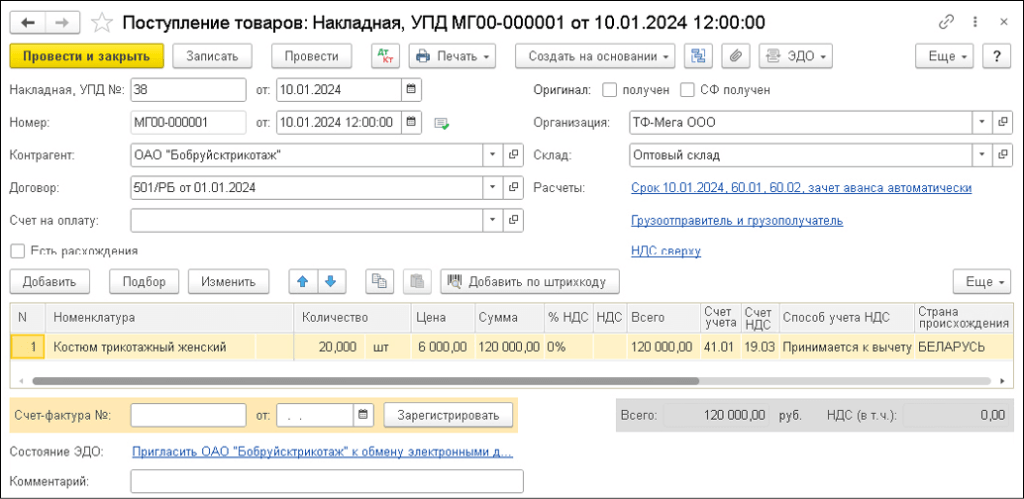Click Добавить по штрихкоду button
The image size is (1024, 499).
pos(530,282)
